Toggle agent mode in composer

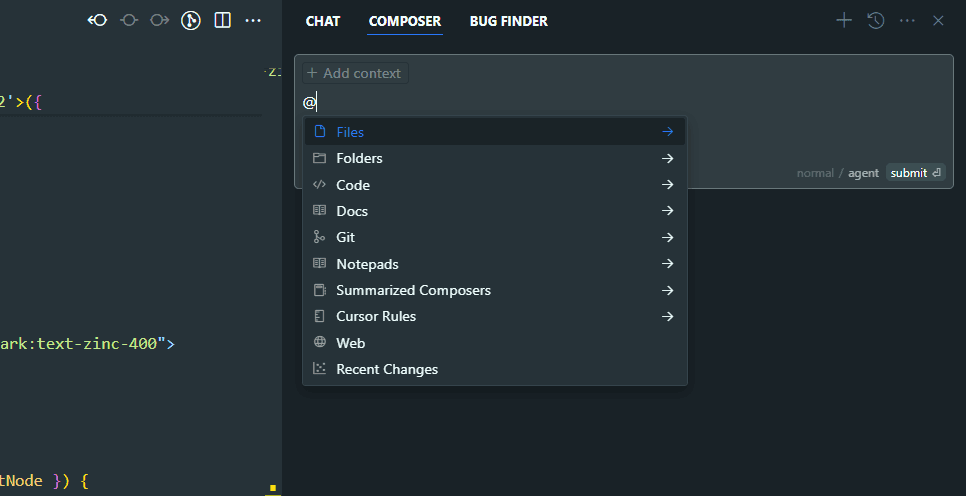(x=863, y=173)
